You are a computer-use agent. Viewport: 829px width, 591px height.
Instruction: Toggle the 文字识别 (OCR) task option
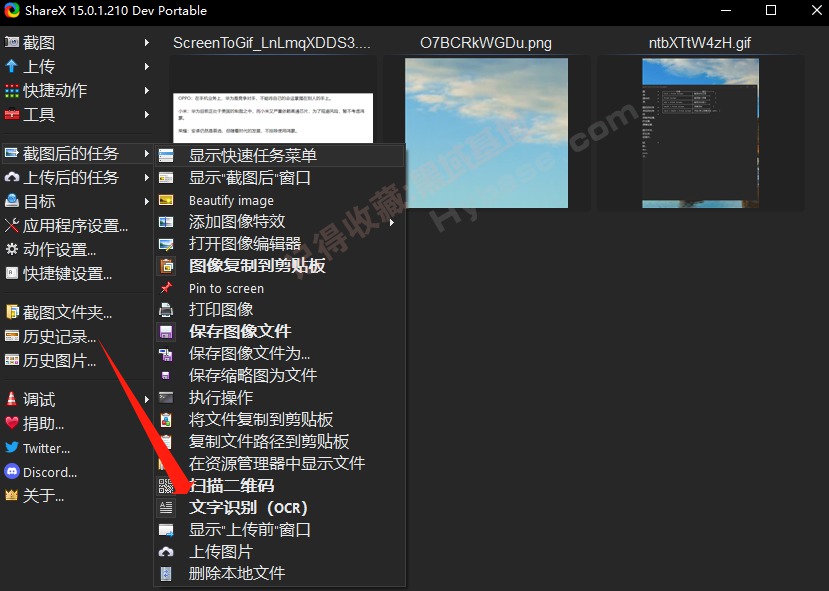click(x=280, y=507)
